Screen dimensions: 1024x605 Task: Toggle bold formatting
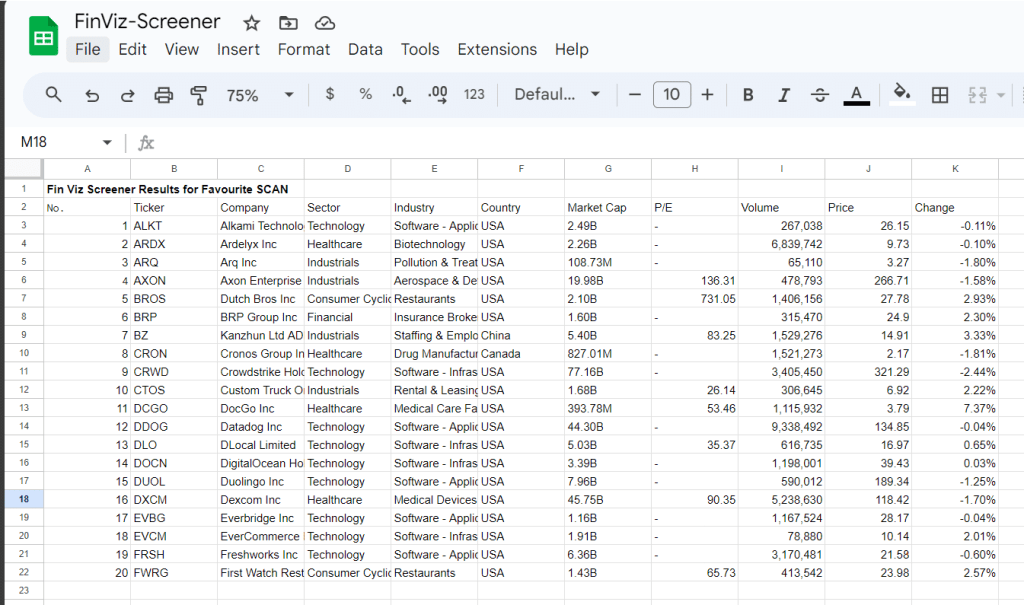748,94
